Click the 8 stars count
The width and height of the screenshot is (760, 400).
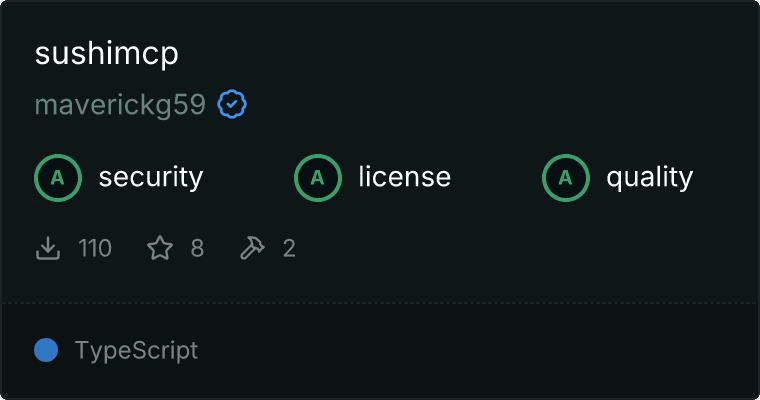(197, 248)
